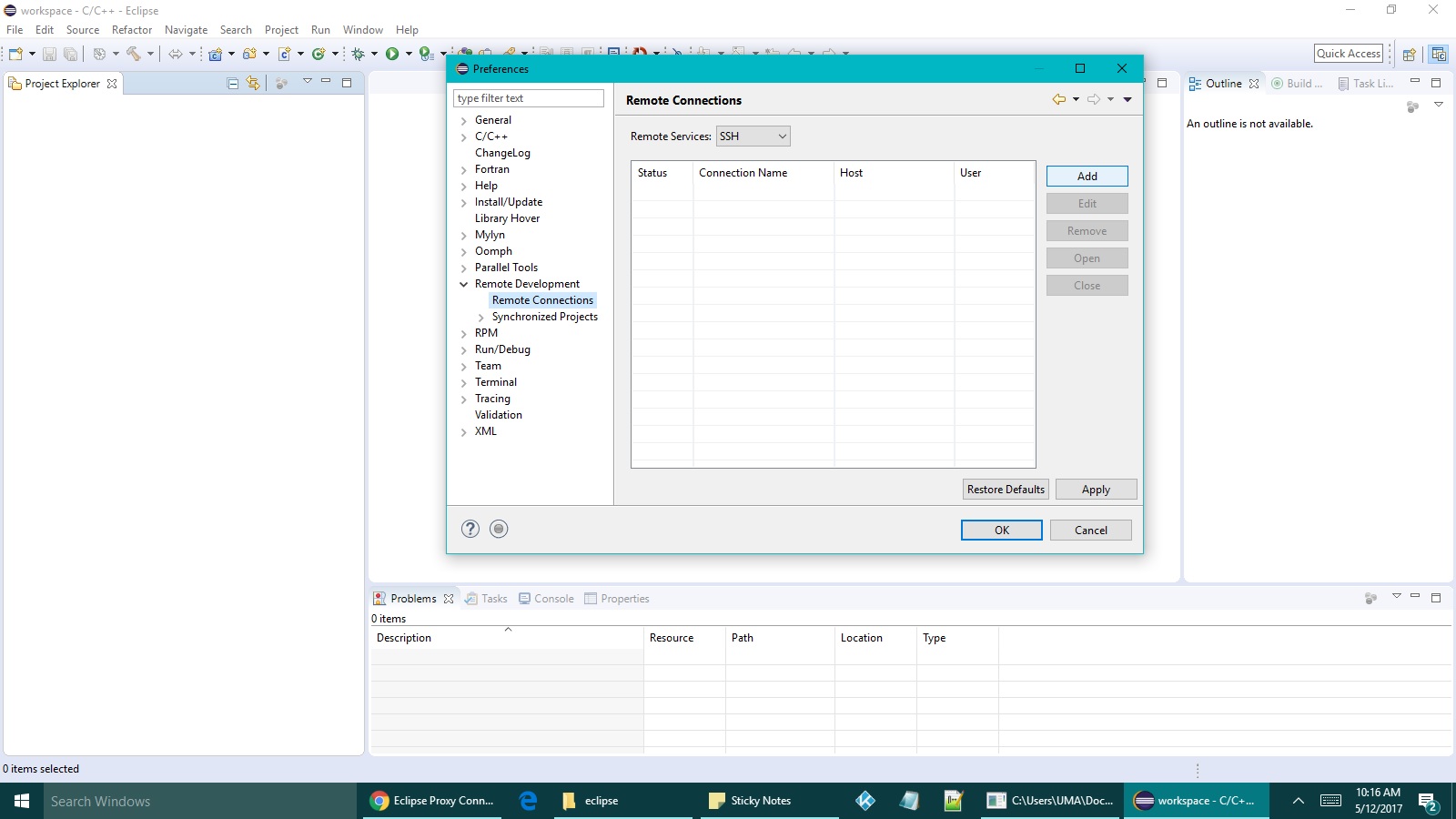Screen dimensions: 1456x819
Task: Click the Add button for a new connection
Action: coord(1087,176)
